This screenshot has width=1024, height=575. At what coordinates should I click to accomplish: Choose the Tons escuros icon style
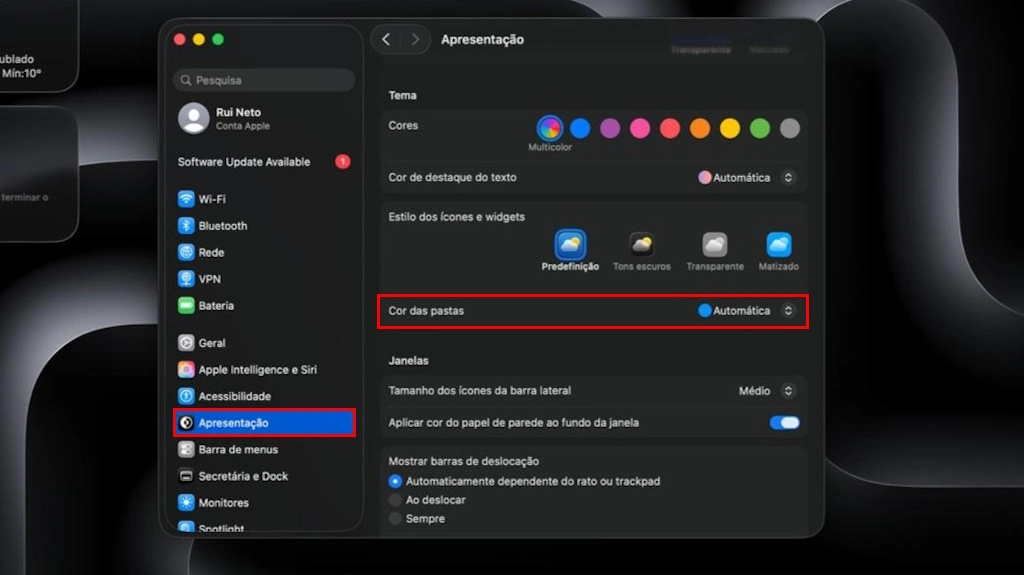641,245
